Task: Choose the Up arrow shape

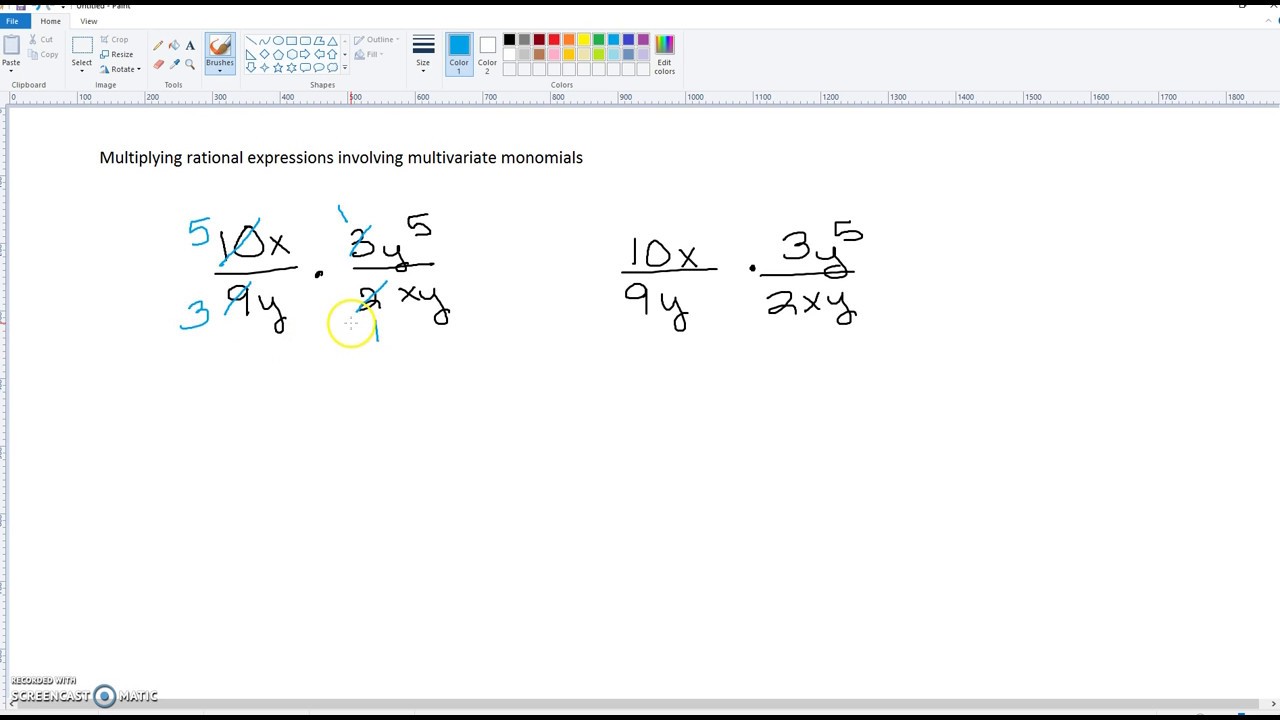Action: (x=333, y=54)
